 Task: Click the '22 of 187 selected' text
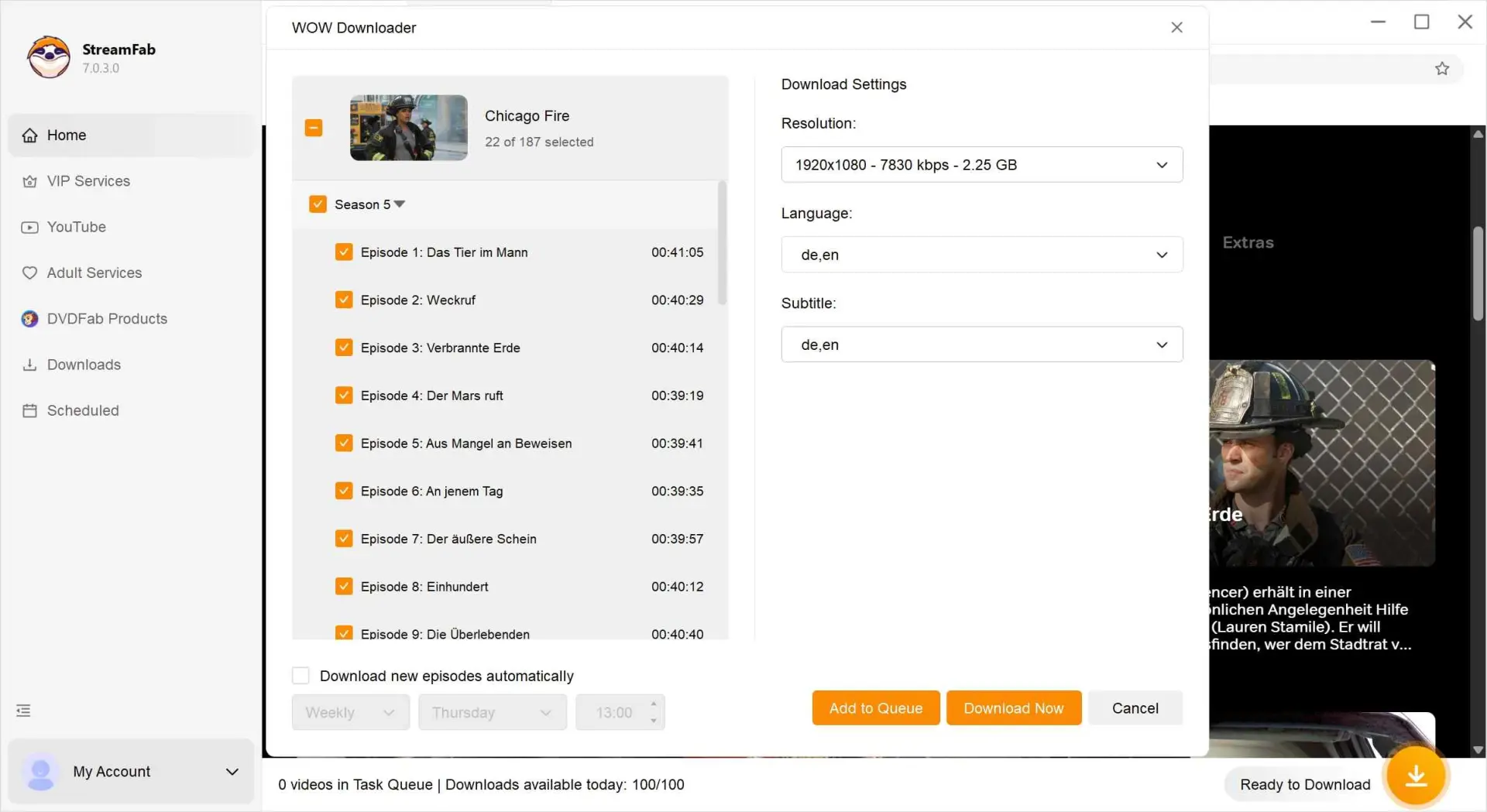539,142
